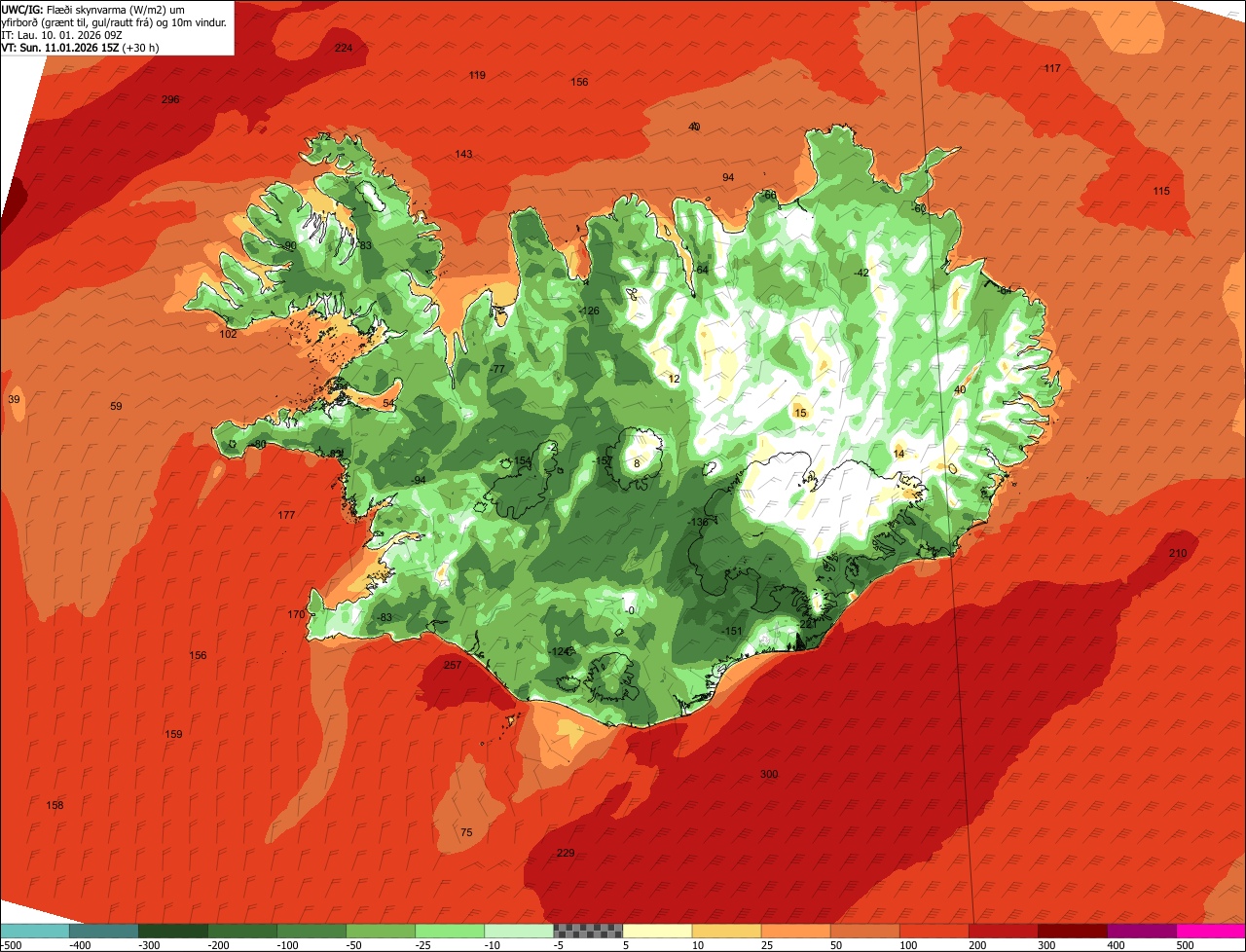Image resolution: width=1246 pixels, height=952 pixels.
Task: Click the map value 224
Action: (x=344, y=48)
